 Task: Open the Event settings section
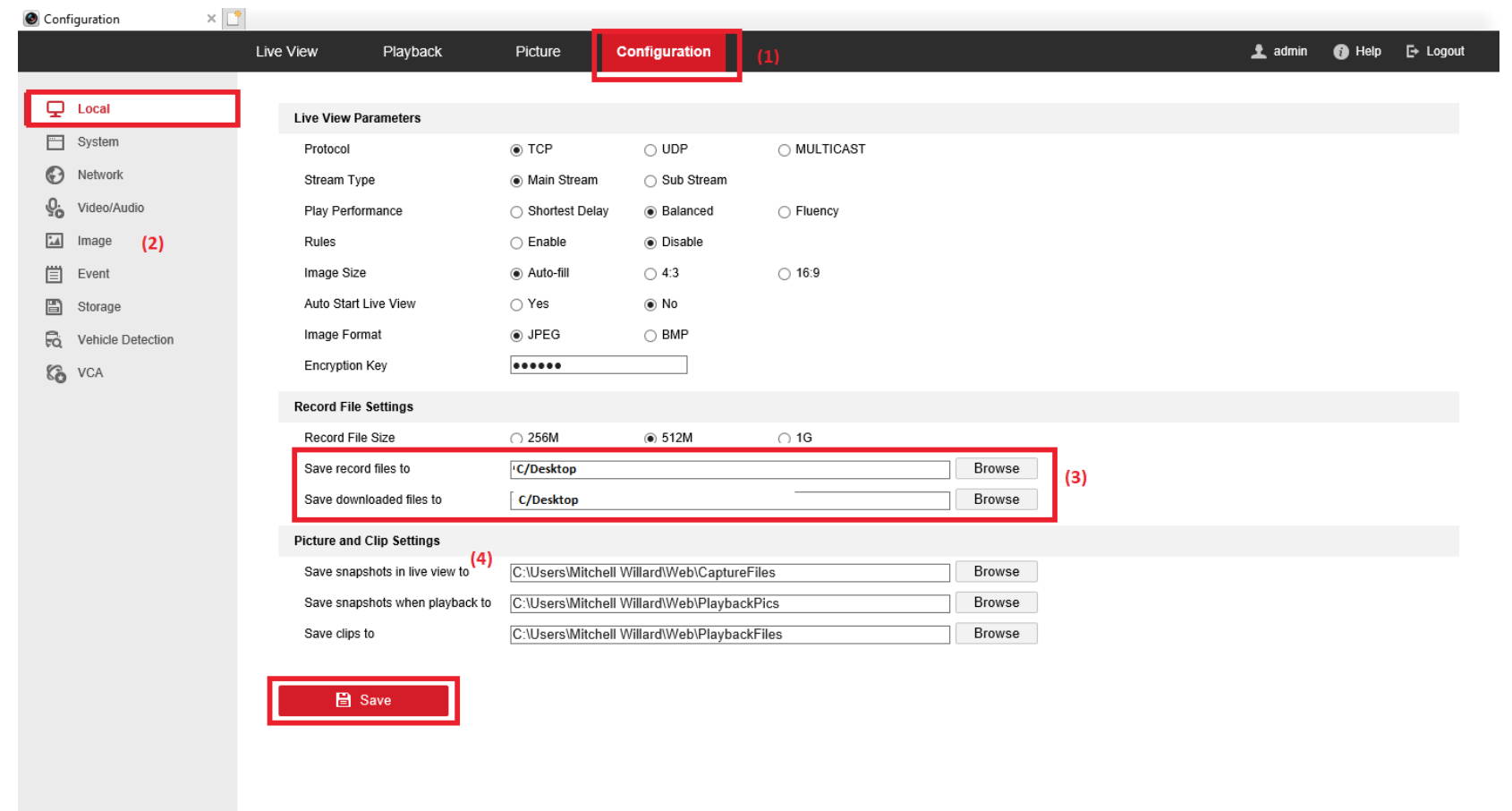click(92, 274)
